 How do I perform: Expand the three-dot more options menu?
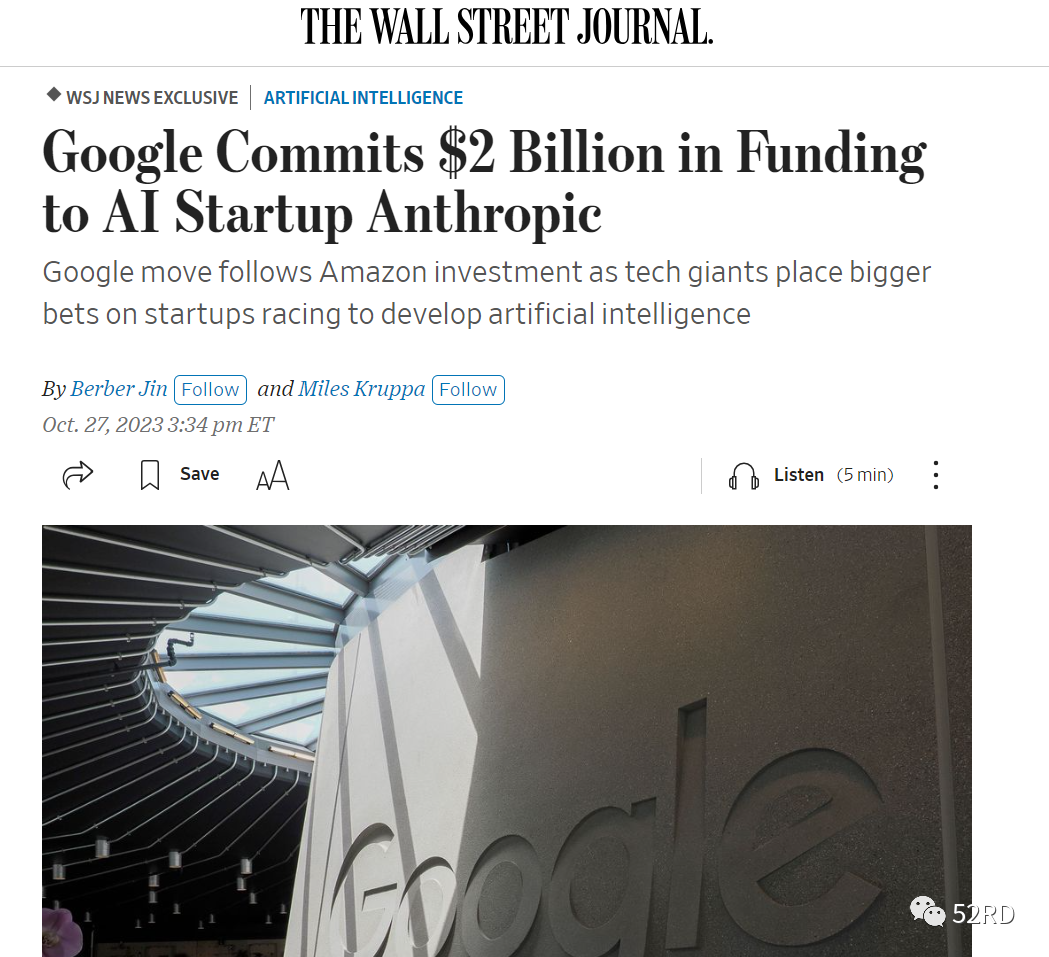pyautogui.click(x=935, y=475)
